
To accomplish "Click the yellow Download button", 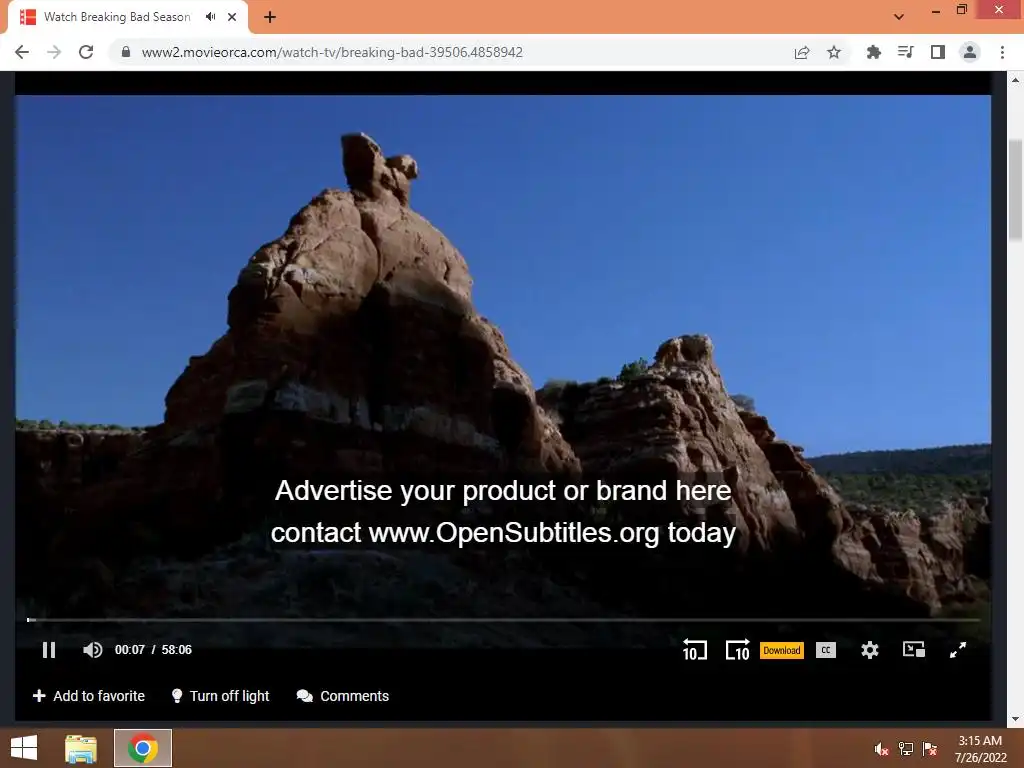I will point(782,650).
